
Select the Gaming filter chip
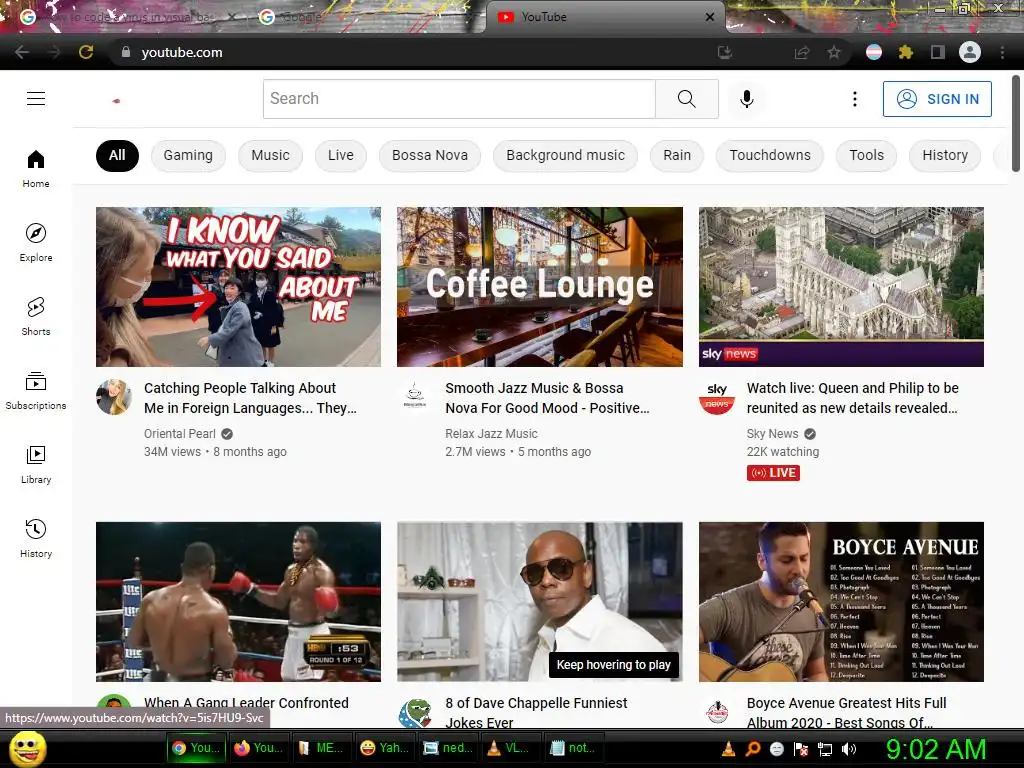pos(188,155)
